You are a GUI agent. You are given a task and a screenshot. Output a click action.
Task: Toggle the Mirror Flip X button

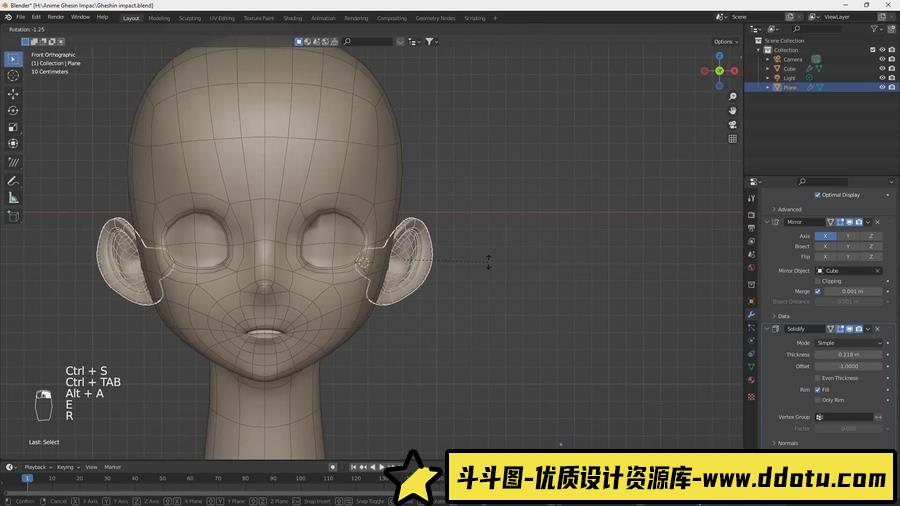pos(825,257)
